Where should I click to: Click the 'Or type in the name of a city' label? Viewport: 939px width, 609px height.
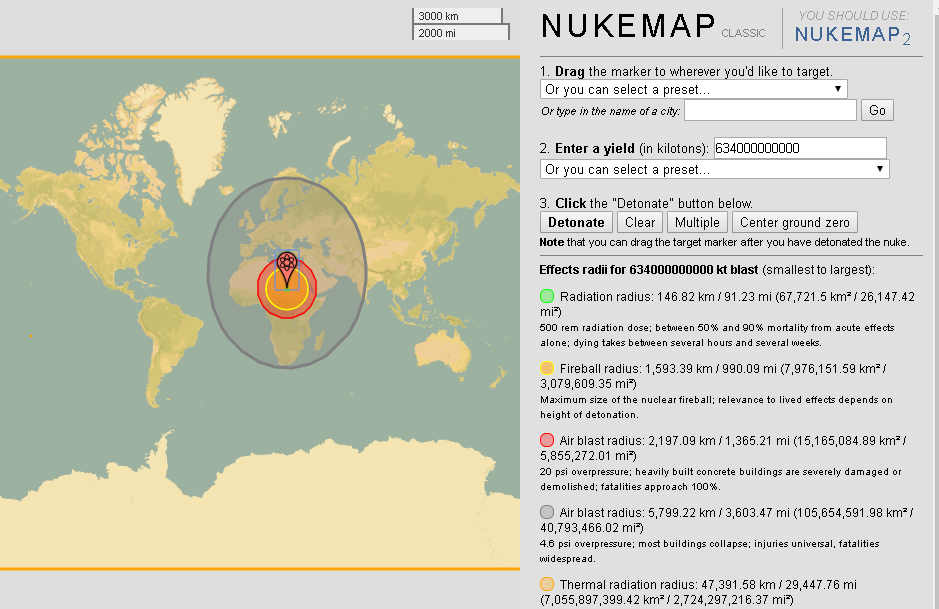(x=611, y=111)
